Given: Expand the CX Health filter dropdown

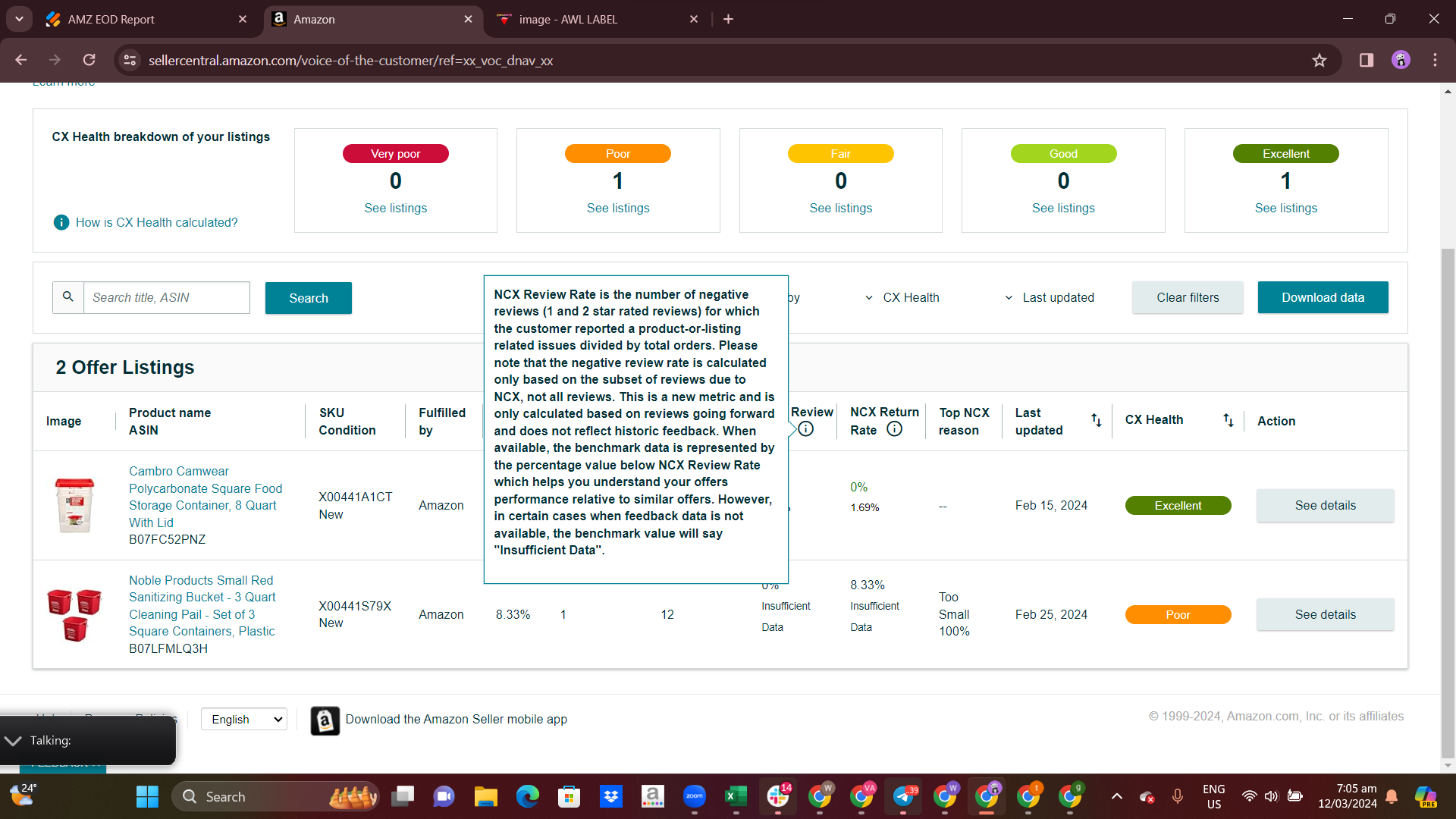Looking at the screenshot, I should coord(948,297).
